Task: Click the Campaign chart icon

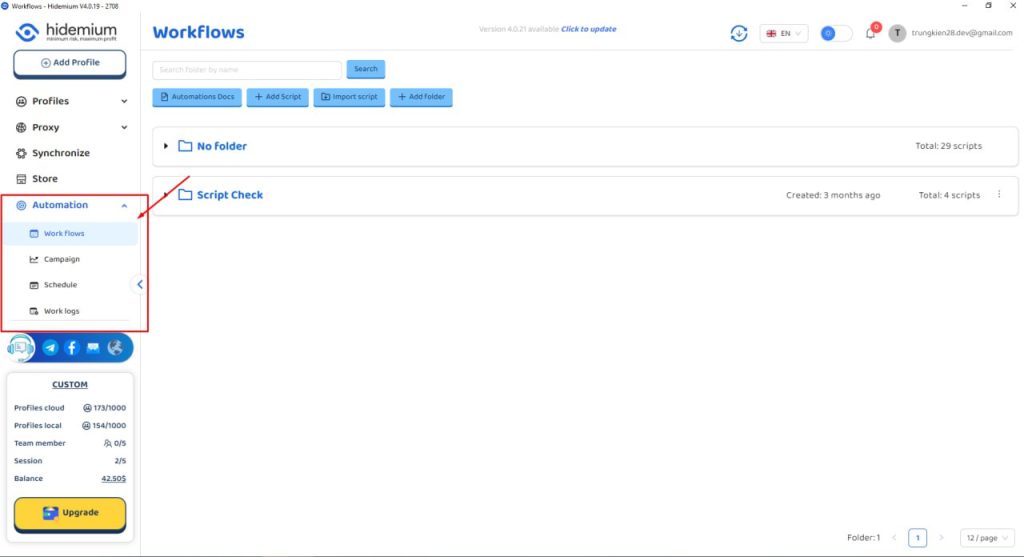Action: click(x=34, y=259)
